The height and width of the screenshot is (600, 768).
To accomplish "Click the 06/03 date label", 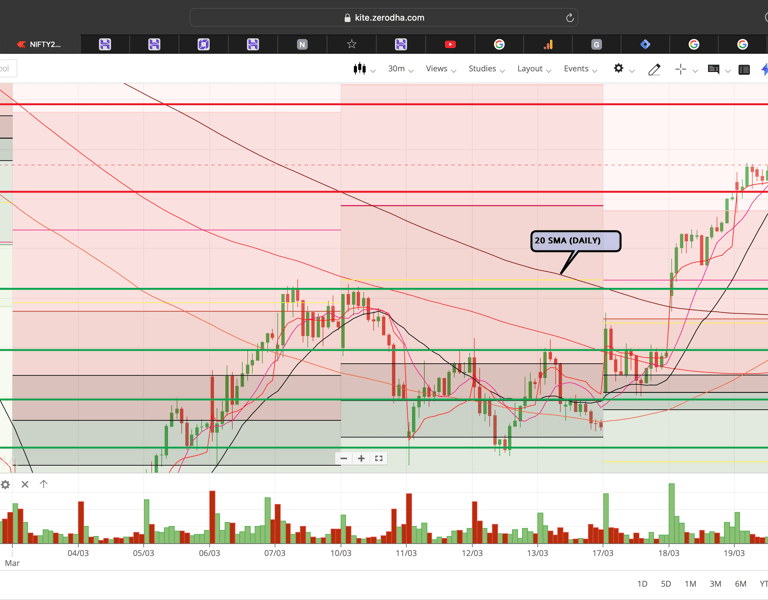I will click(x=209, y=553).
